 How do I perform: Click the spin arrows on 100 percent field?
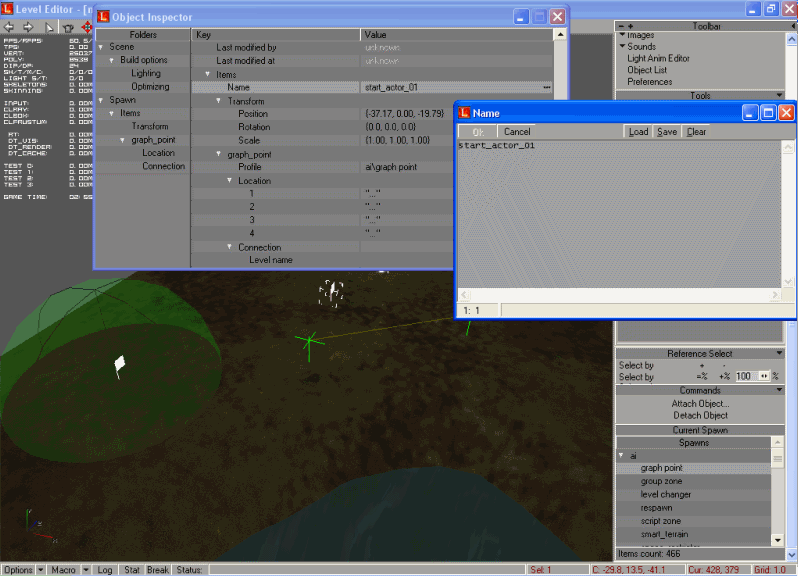[764, 377]
